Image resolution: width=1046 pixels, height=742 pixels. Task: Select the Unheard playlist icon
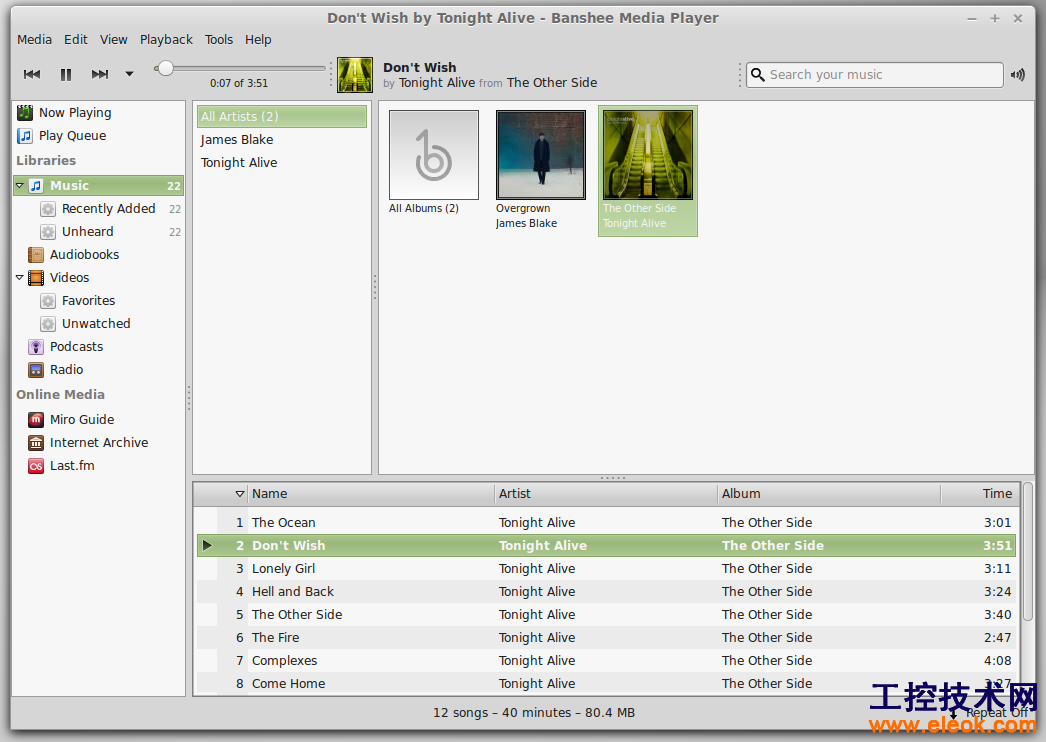tap(48, 232)
